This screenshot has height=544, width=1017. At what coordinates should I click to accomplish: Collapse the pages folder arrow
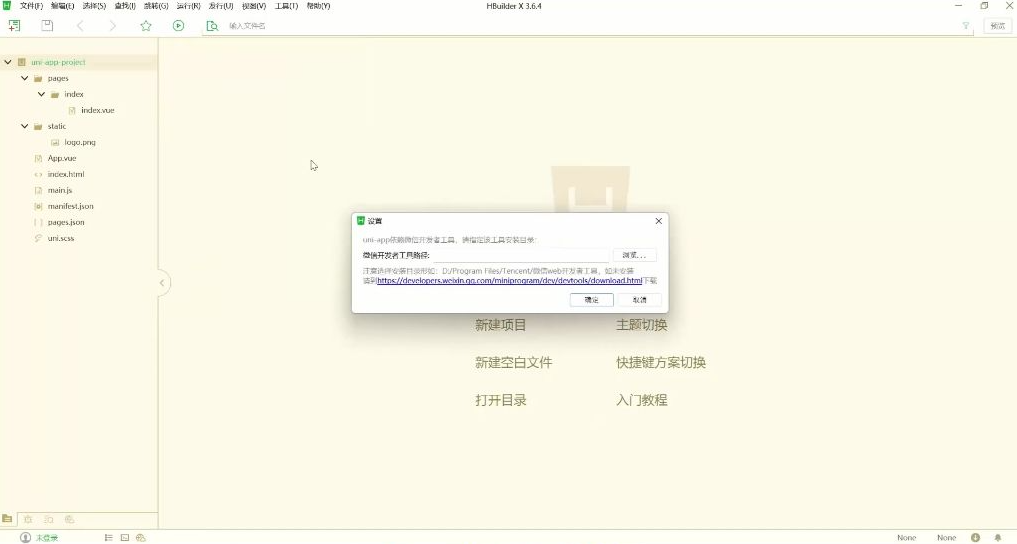(x=25, y=78)
